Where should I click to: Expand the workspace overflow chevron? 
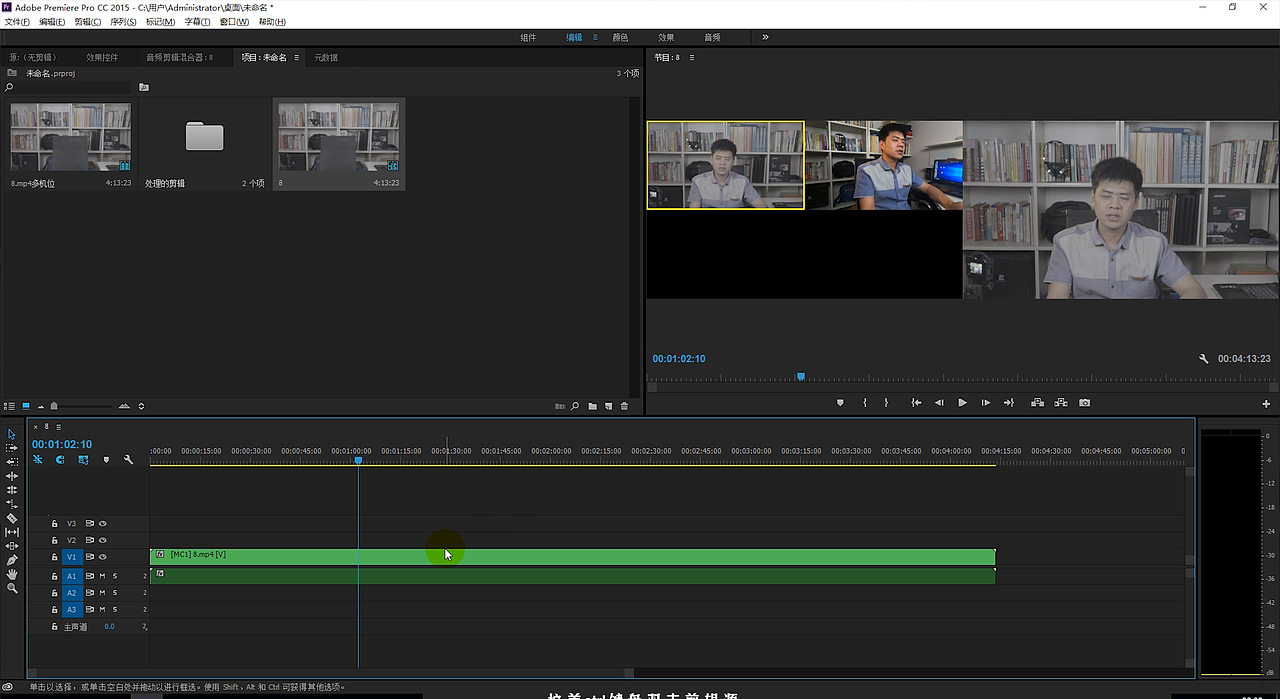(765, 37)
